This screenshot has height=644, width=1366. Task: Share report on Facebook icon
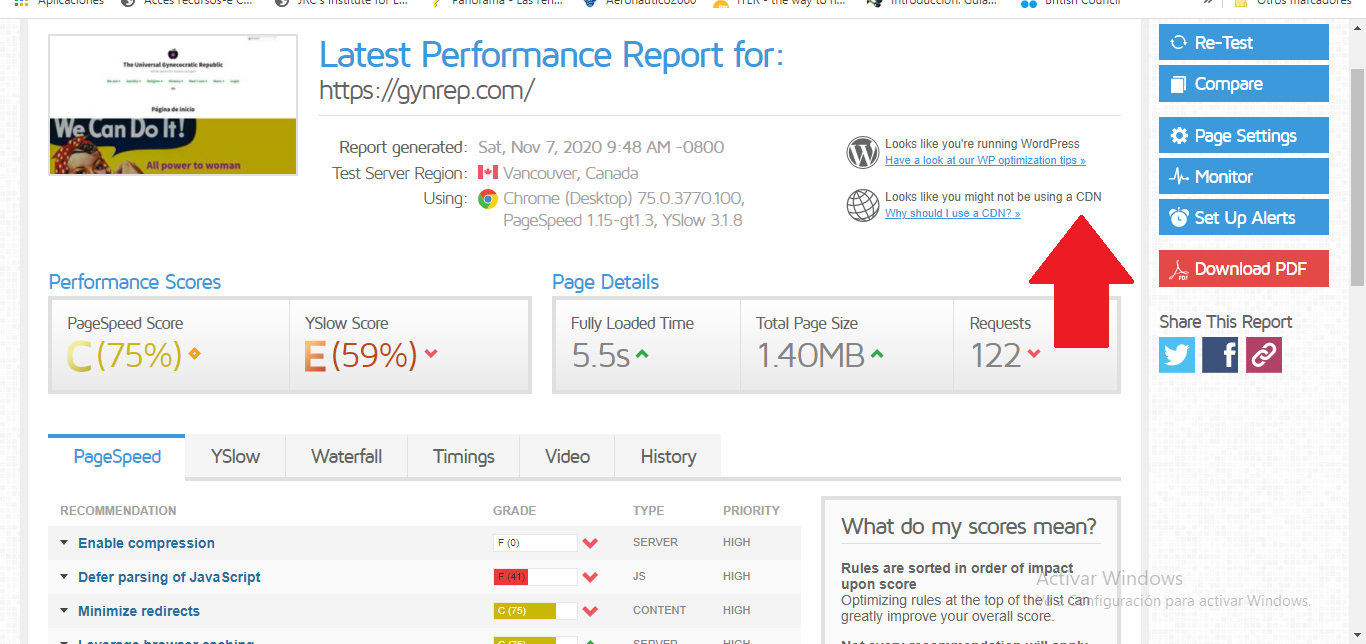click(x=1220, y=355)
